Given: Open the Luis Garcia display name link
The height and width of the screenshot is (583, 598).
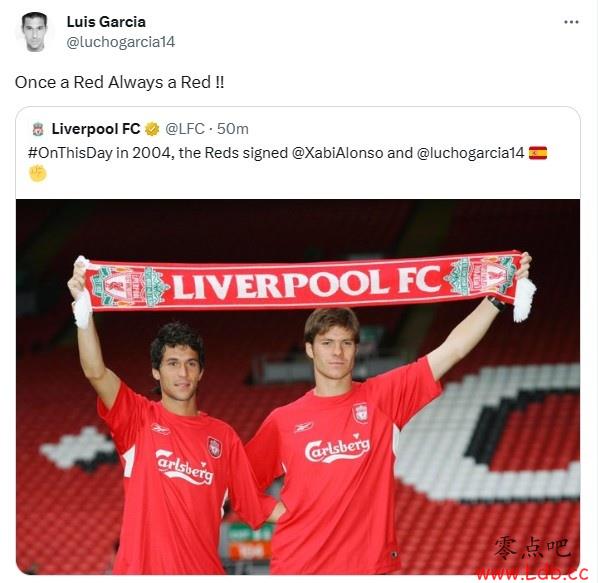Looking at the screenshot, I should point(106,22).
